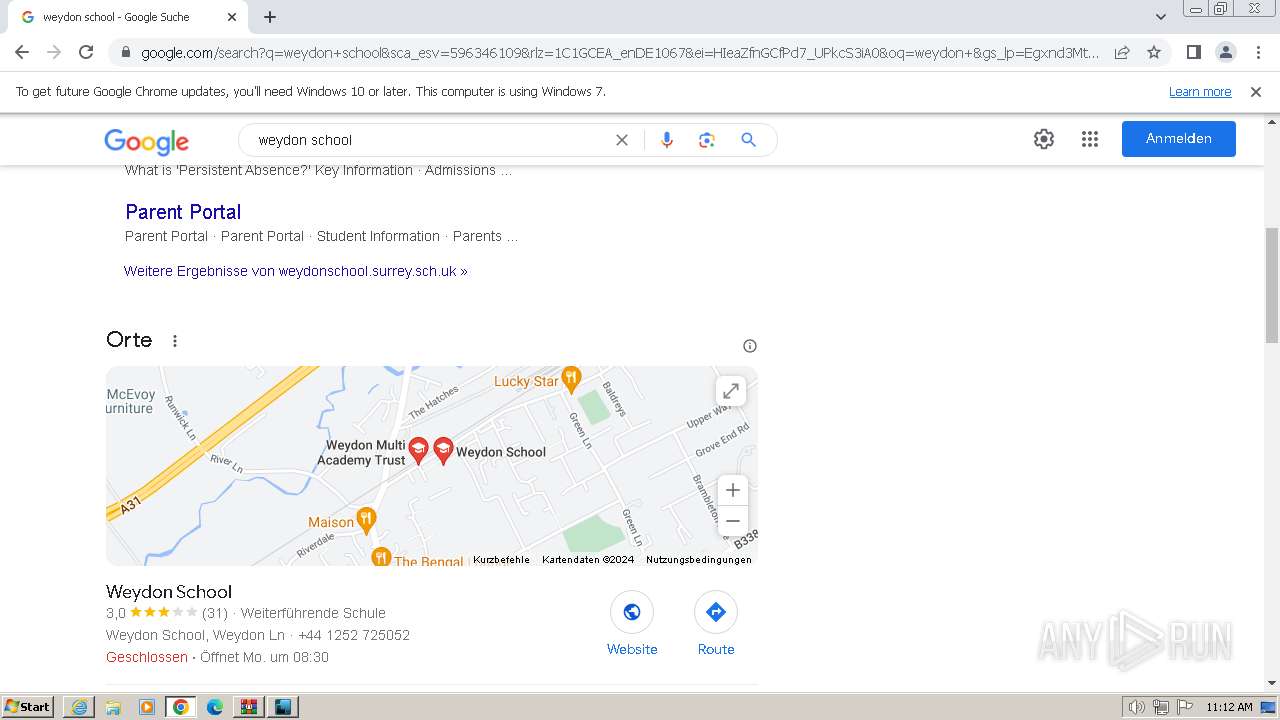The width and height of the screenshot is (1280, 720).
Task: Open the map Nutzungsbedingungen link
Action: click(698, 560)
